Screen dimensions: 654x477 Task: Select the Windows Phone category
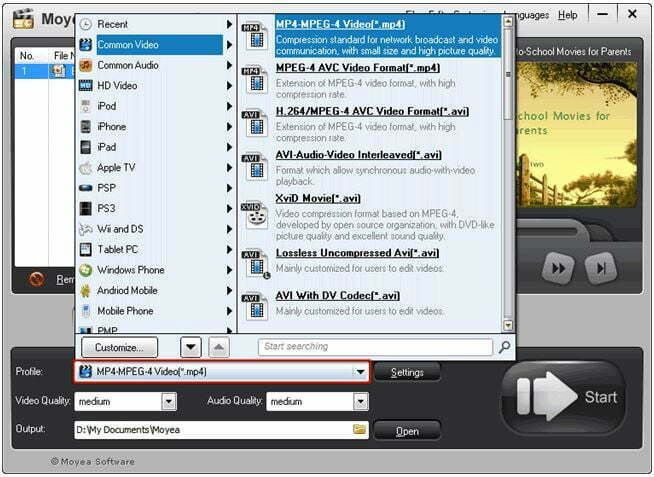[x=155, y=270]
